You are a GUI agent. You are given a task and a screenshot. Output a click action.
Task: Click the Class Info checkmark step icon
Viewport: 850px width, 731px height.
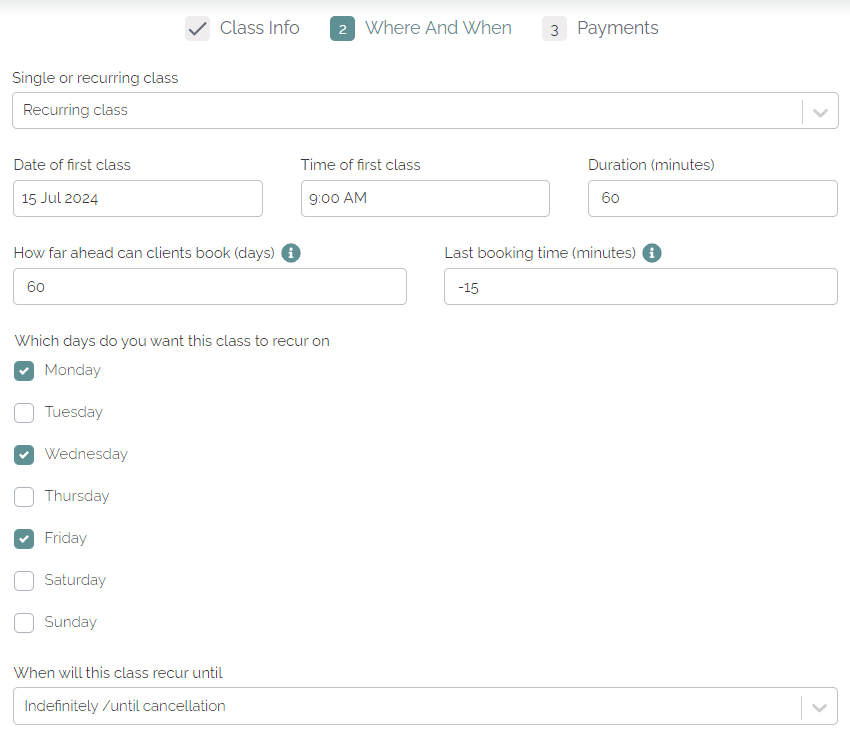pyautogui.click(x=197, y=29)
